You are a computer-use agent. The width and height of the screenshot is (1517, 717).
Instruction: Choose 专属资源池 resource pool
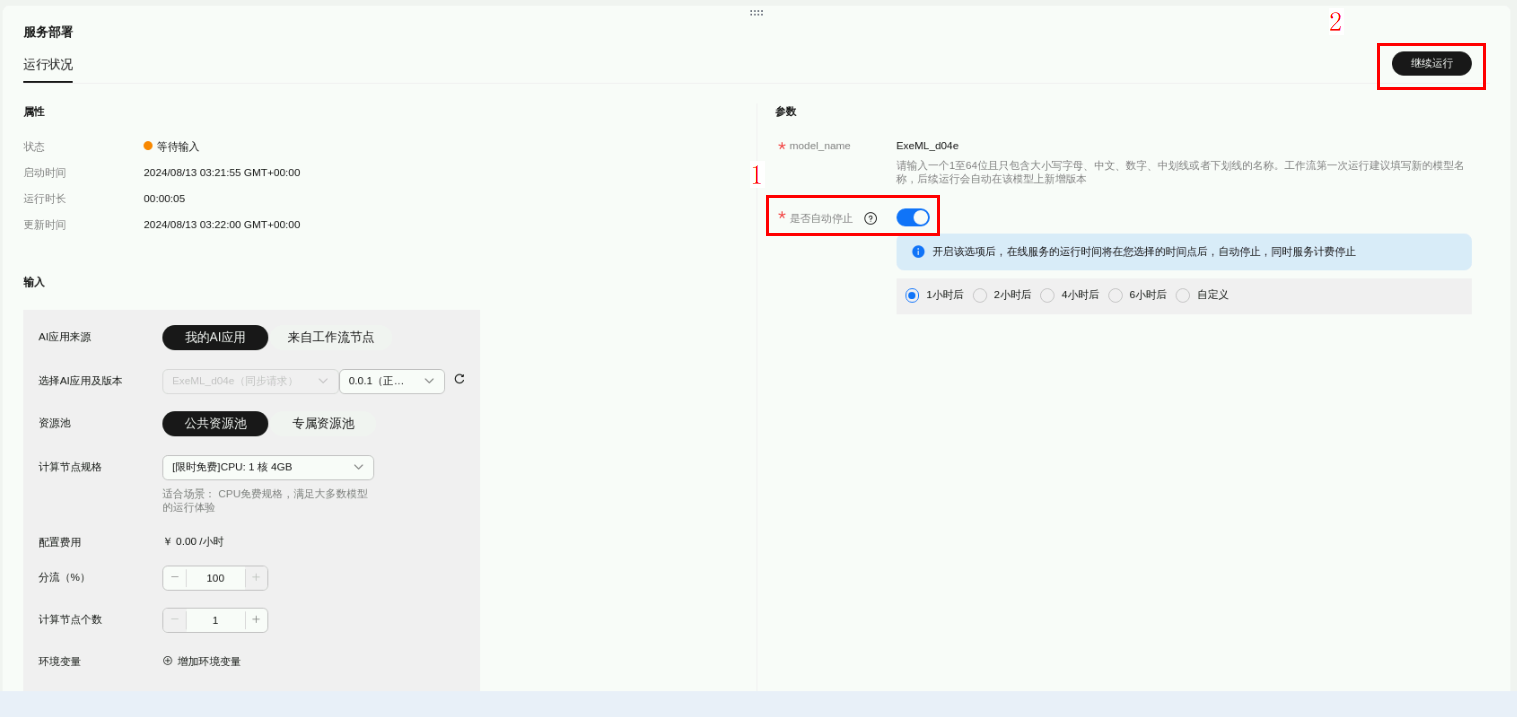[322, 424]
